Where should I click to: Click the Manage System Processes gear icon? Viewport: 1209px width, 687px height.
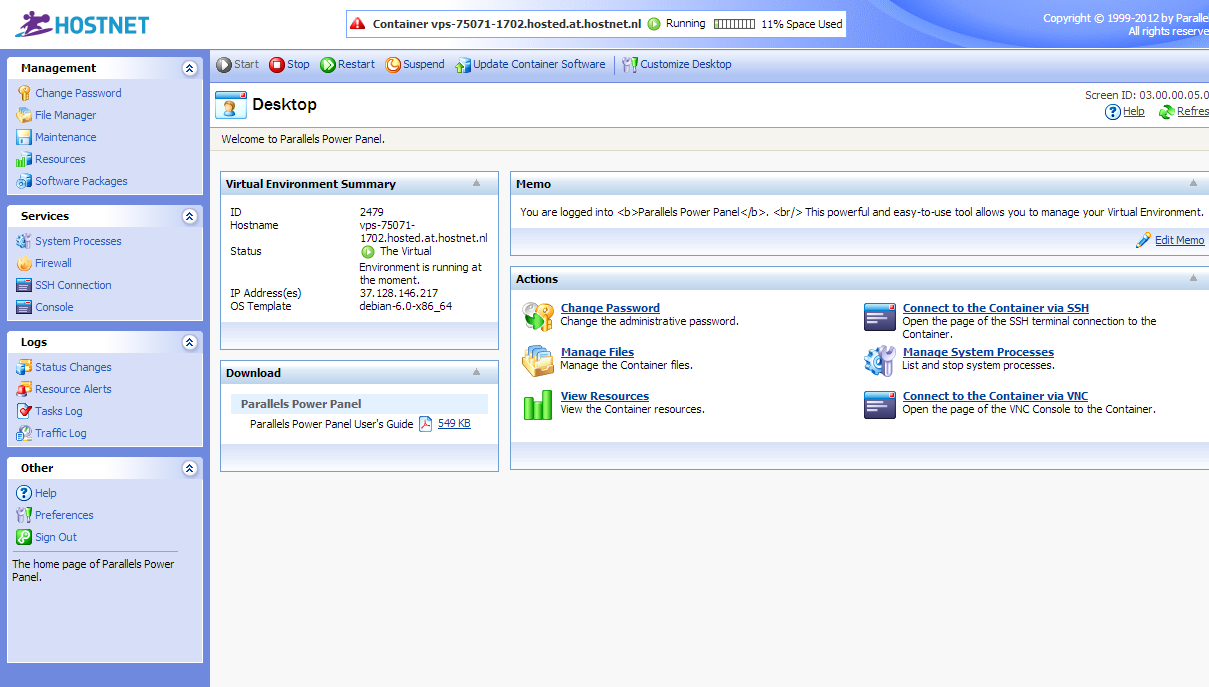point(880,361)
